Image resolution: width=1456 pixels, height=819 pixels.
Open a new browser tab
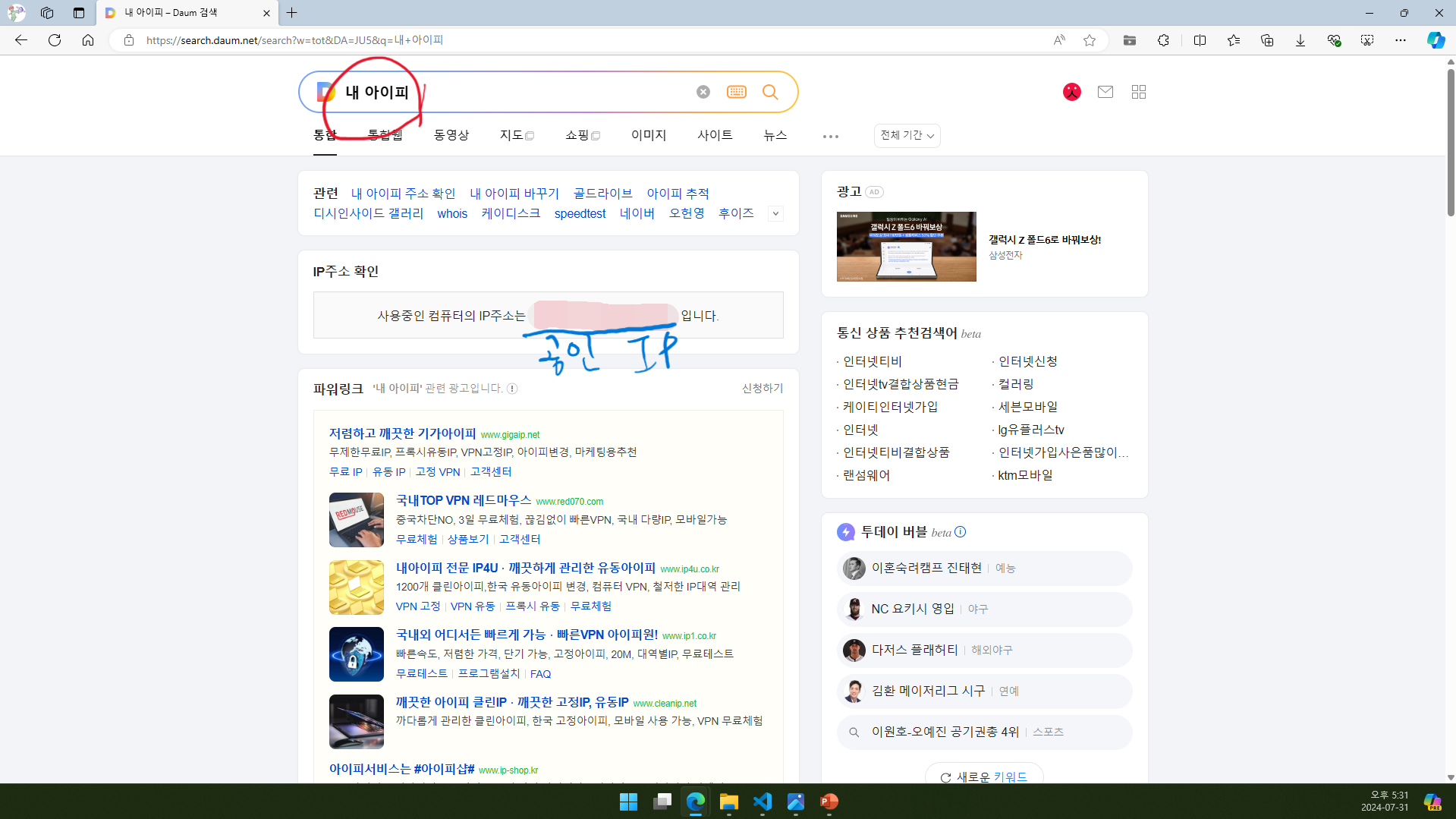point(292,13)
